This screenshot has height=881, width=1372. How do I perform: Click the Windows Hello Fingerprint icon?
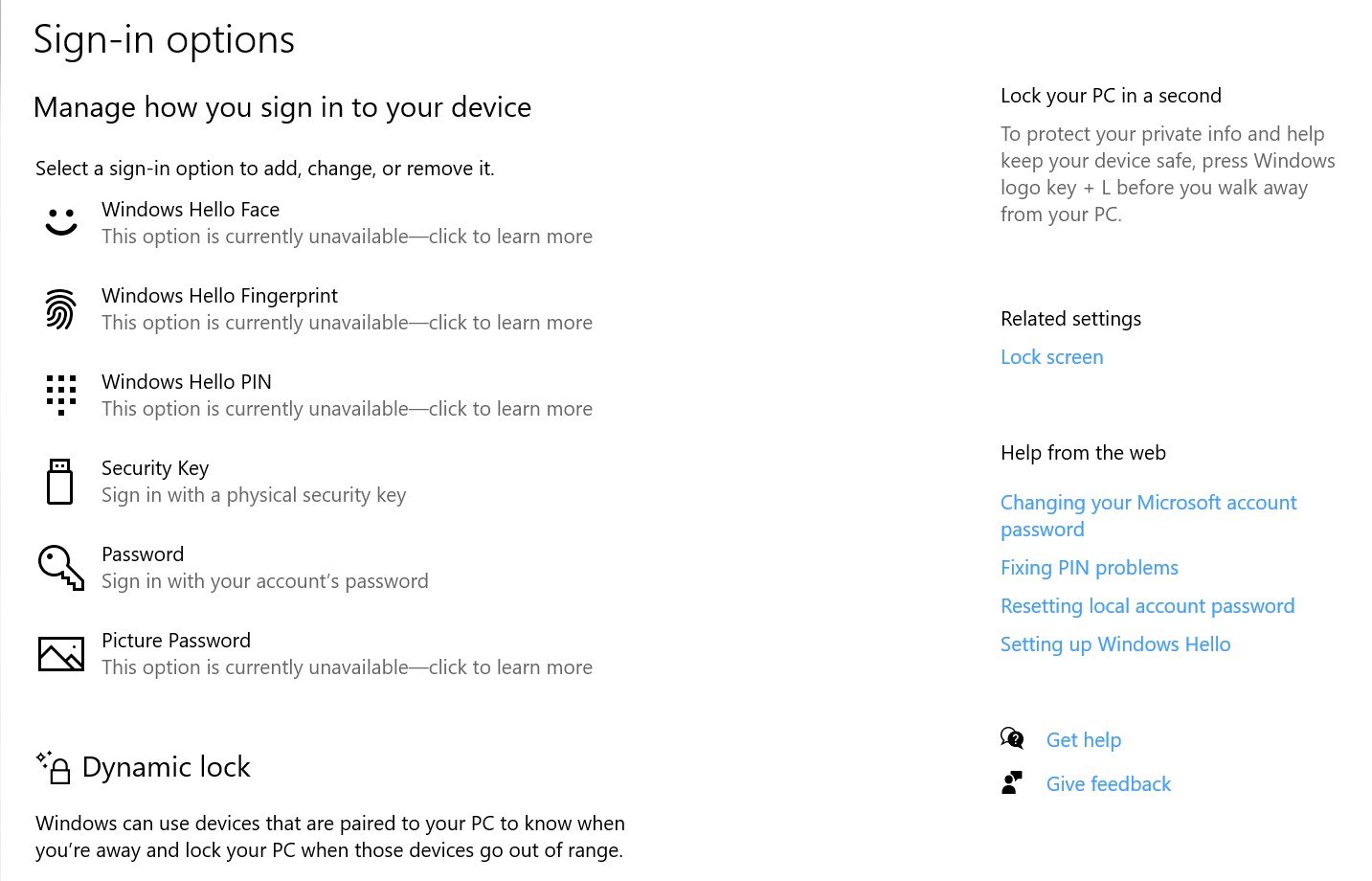(x=60, y=309)
